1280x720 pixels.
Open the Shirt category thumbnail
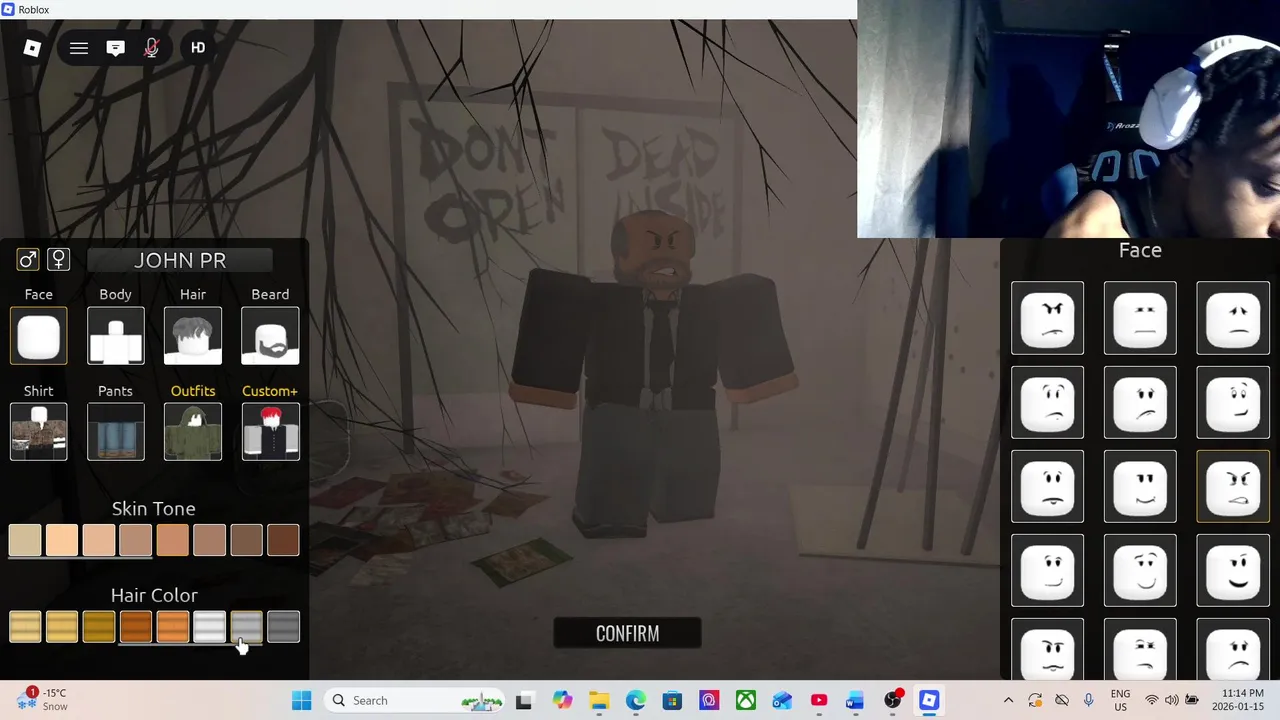[x=39, y=432]
